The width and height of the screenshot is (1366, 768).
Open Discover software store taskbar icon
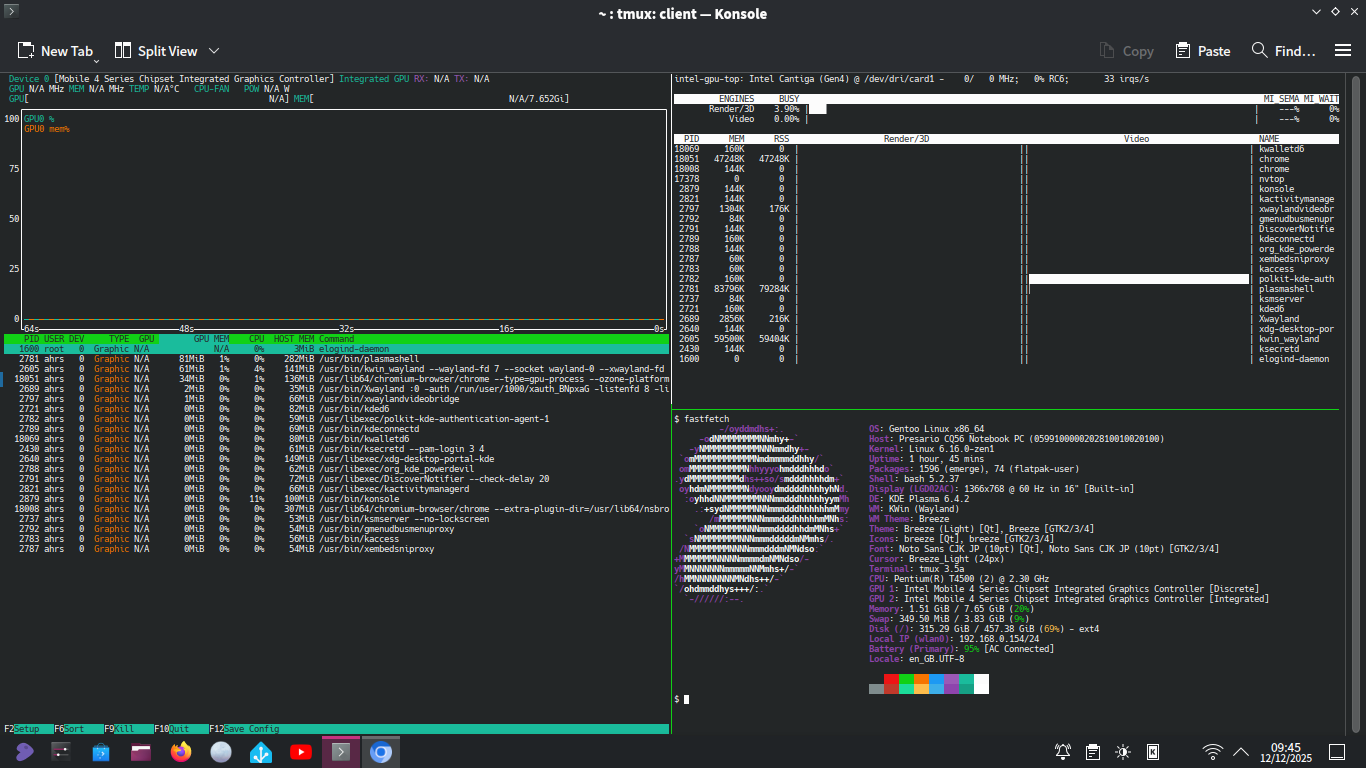(101, 752)
